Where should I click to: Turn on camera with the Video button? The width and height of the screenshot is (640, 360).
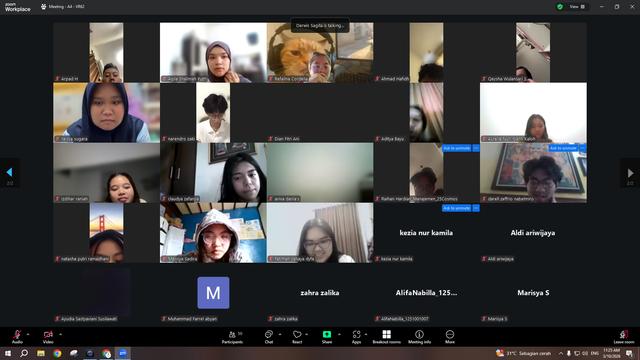click(48, 337)
